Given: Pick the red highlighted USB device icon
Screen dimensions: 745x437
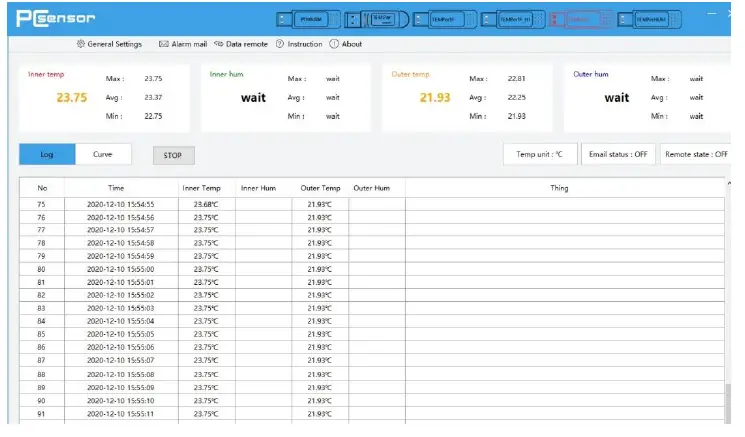Looking at the screenshot, I should [581, 19].
